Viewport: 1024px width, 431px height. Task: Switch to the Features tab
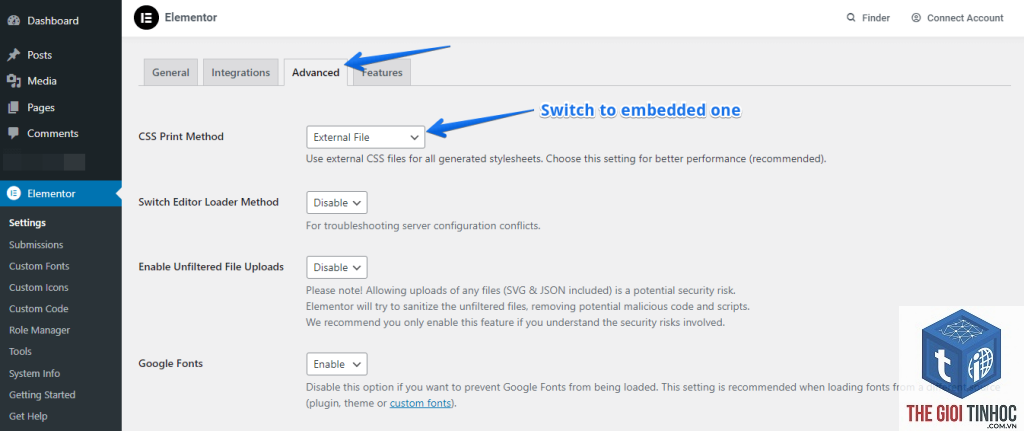(x=382, y=72)
